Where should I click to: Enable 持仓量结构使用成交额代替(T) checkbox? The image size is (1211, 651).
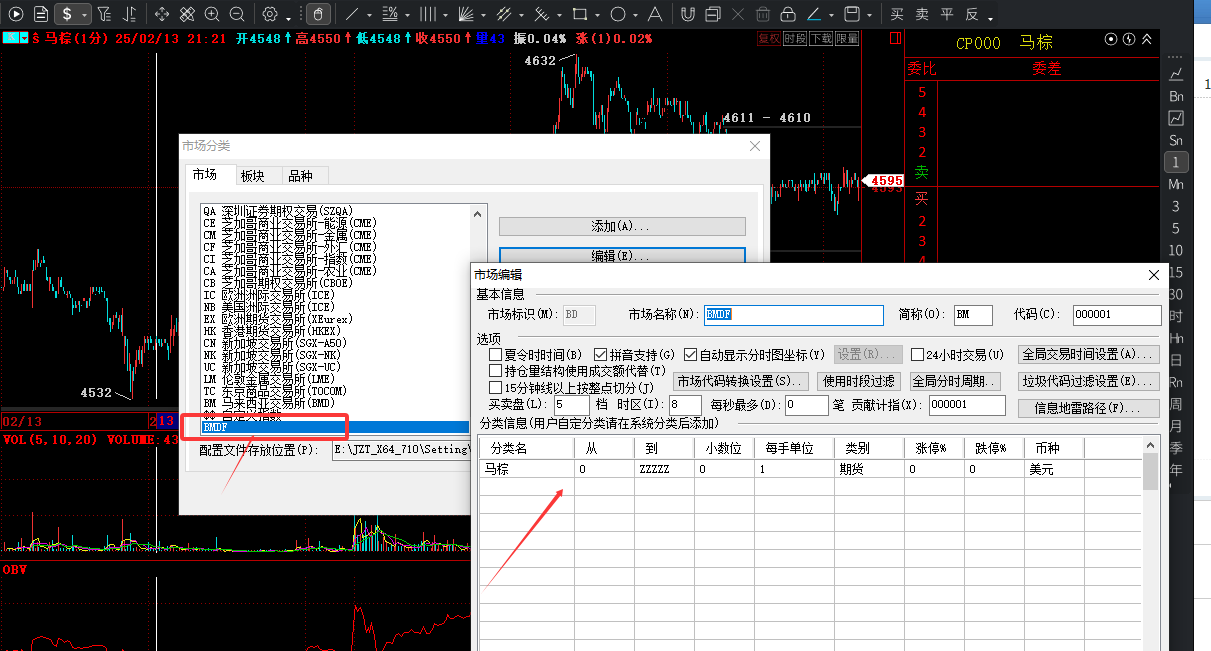pos(495,371)
